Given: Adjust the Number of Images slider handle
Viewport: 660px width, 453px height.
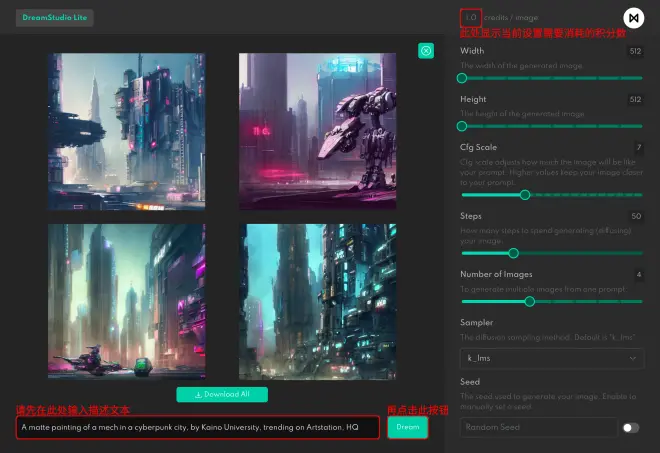Looking at the screenshot, I should pos(530,301).
